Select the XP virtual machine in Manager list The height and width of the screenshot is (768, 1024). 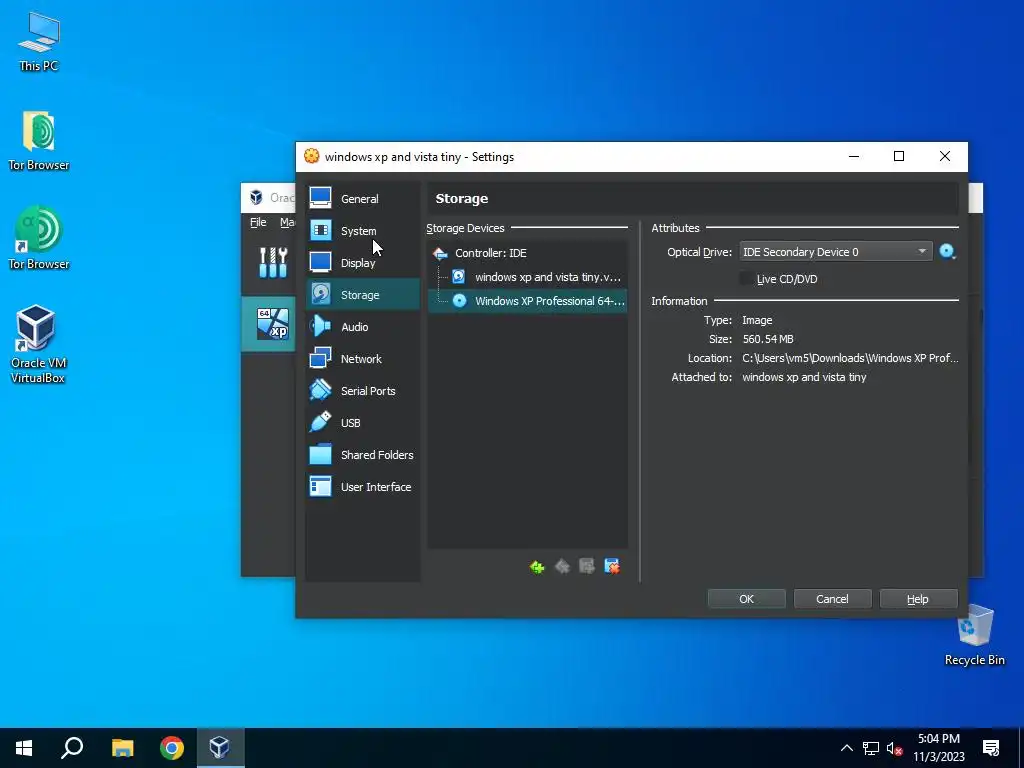(268, 324)
